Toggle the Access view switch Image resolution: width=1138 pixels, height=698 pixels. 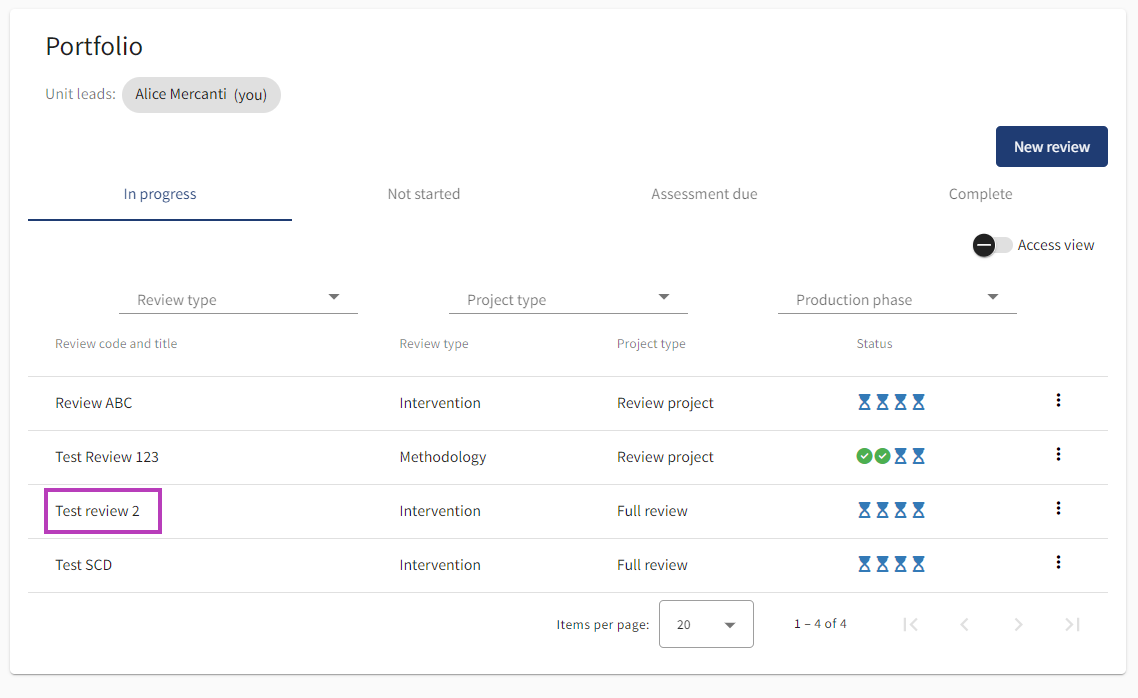(992, 245)
